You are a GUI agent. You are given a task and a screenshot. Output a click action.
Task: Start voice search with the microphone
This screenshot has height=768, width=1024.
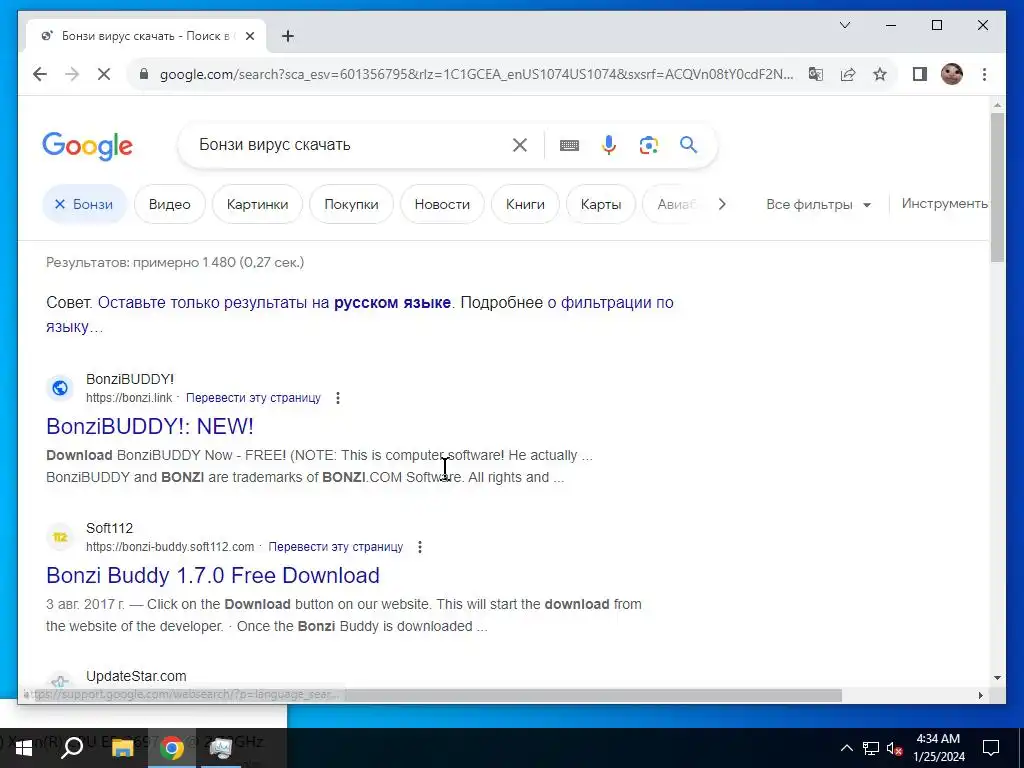(609, 145)
